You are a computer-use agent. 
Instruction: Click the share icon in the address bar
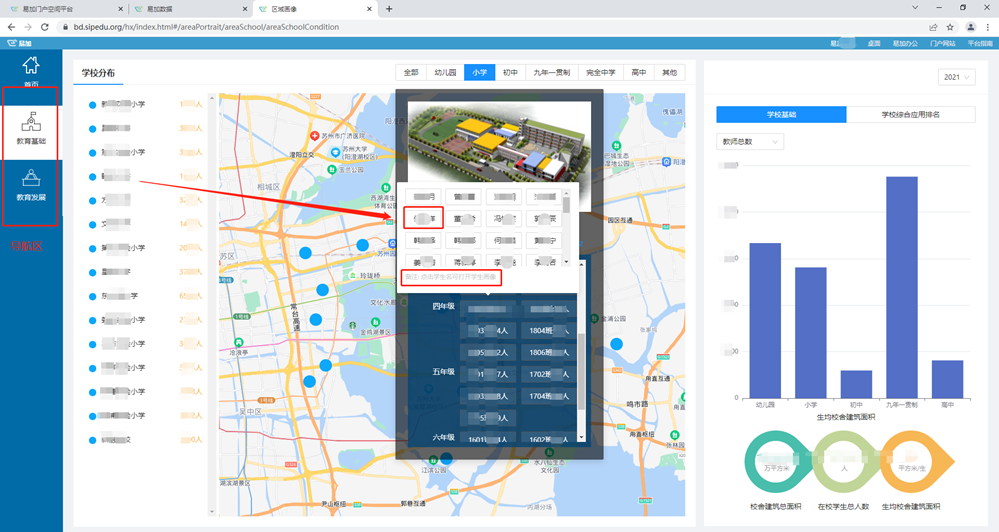[x=933, y=27]
